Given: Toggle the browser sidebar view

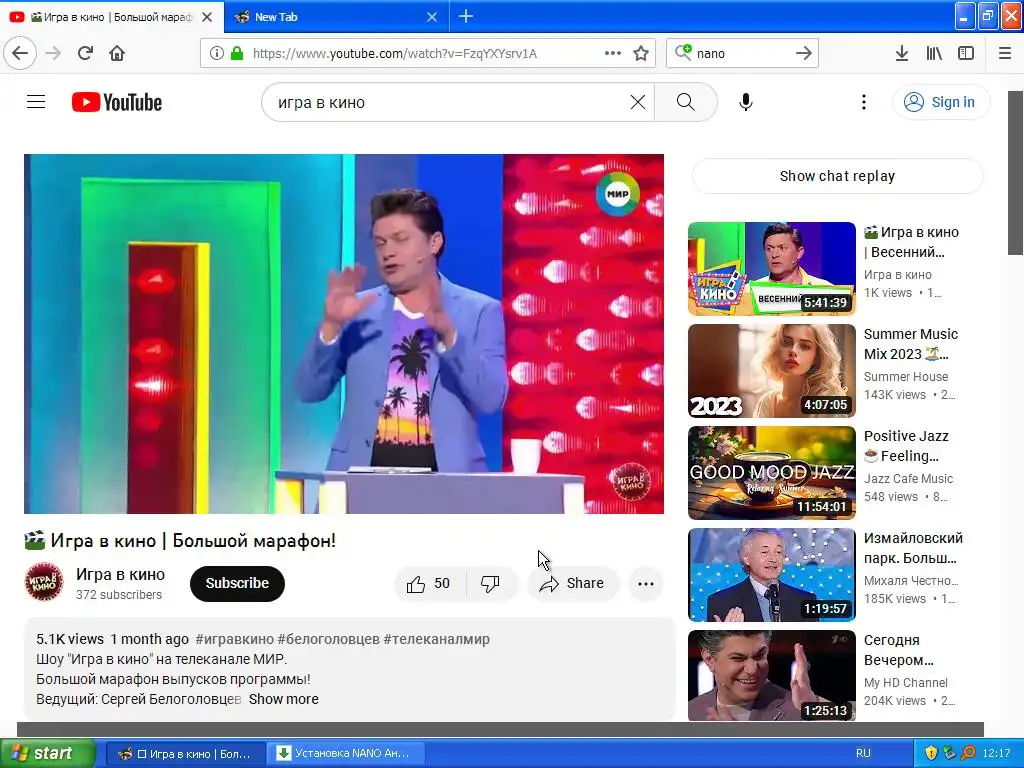Looking at the screenshot, I should [x=966, y=53].
